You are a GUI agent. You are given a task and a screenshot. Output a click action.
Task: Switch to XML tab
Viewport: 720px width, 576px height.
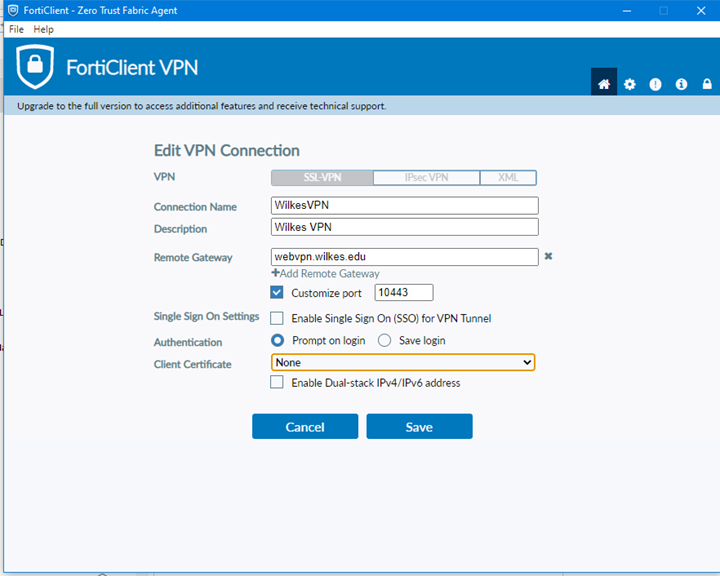tap(508, 178)
